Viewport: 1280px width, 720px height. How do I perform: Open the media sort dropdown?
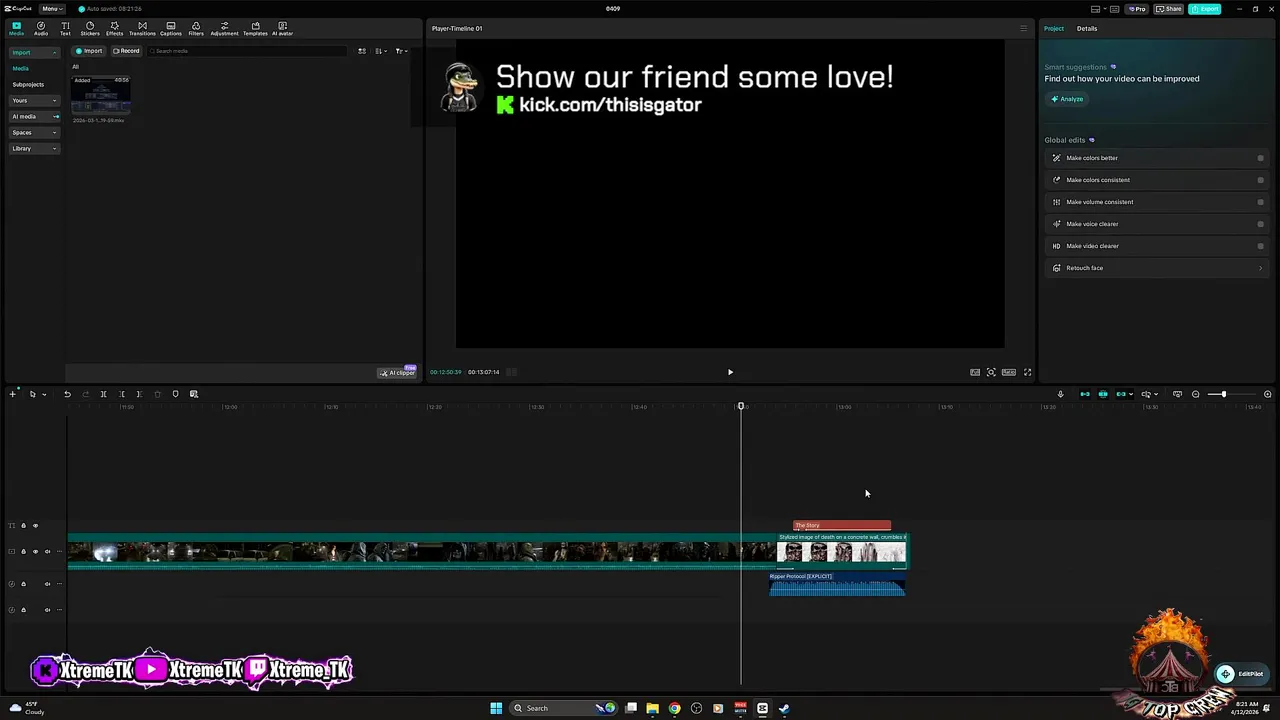point(381,51)
